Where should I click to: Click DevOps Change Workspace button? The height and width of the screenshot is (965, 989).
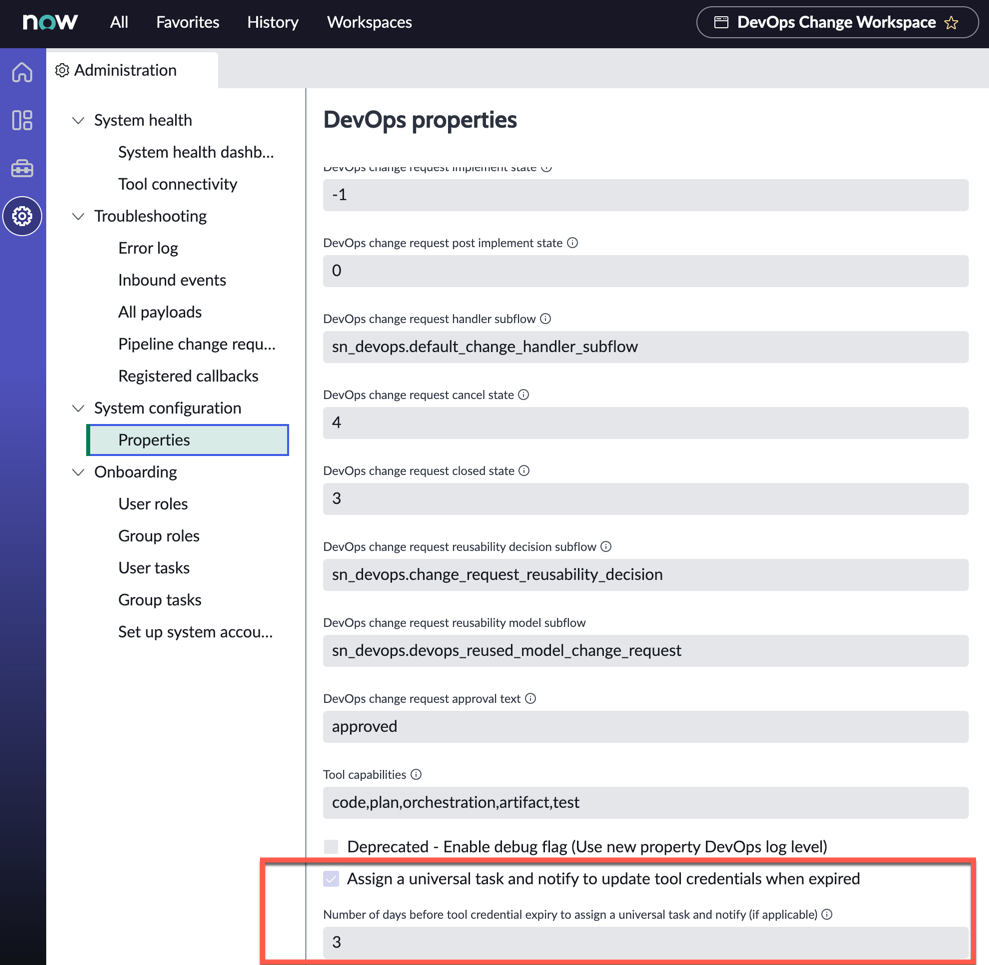coord(837,23)
